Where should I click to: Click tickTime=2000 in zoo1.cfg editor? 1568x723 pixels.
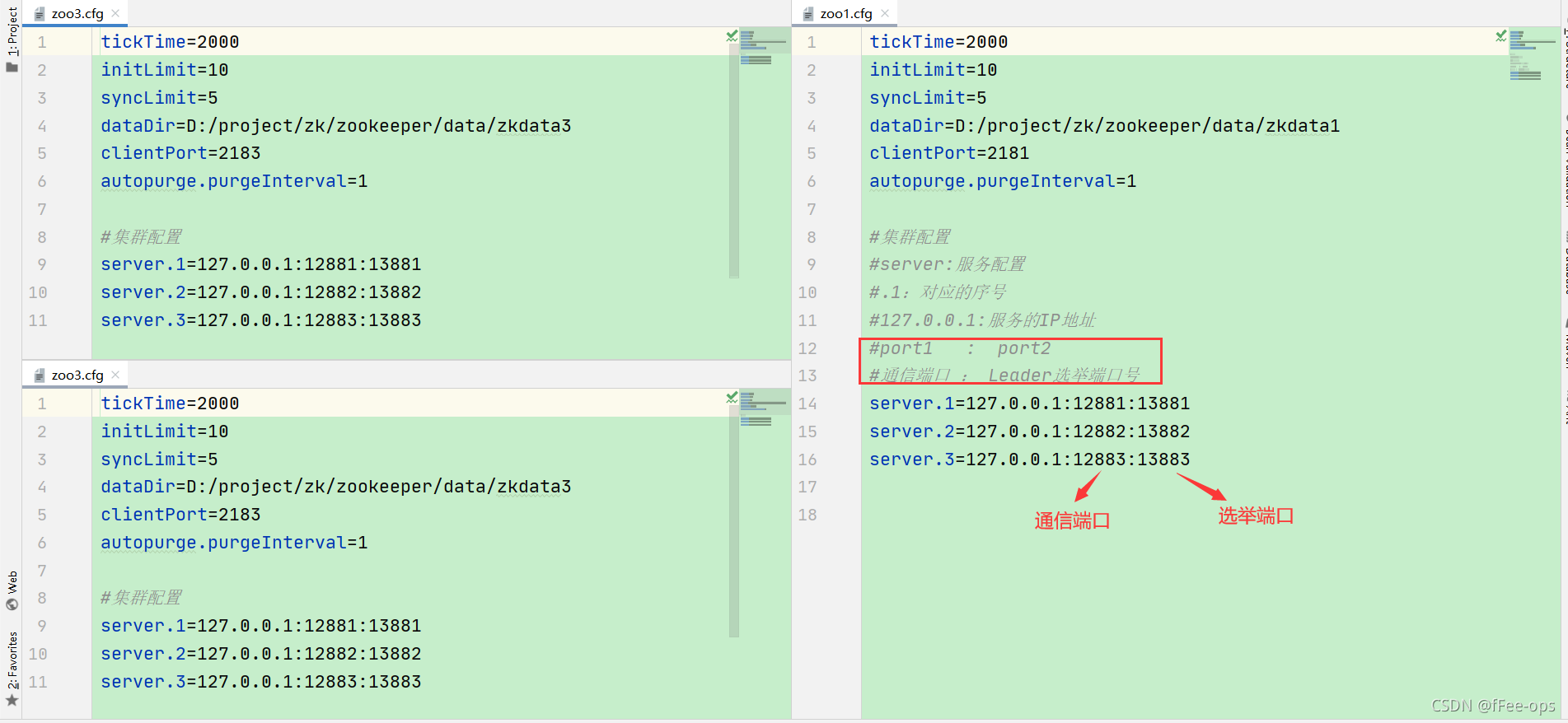938,42
